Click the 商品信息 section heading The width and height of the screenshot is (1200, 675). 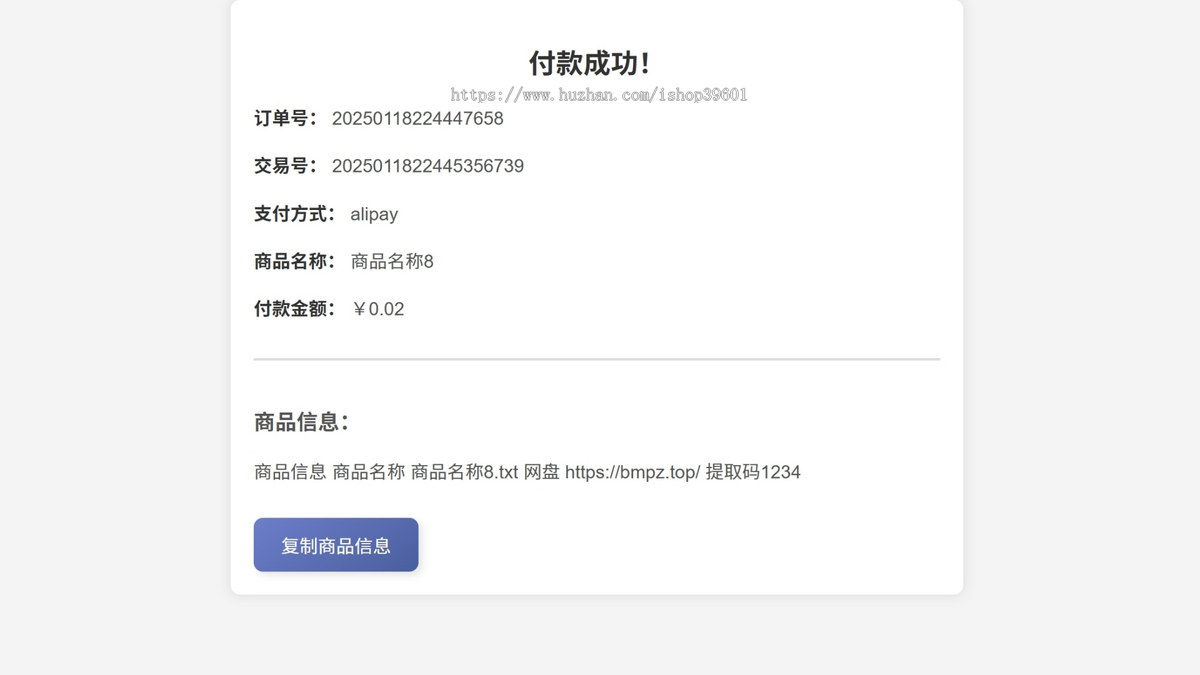tap(301, 422)
